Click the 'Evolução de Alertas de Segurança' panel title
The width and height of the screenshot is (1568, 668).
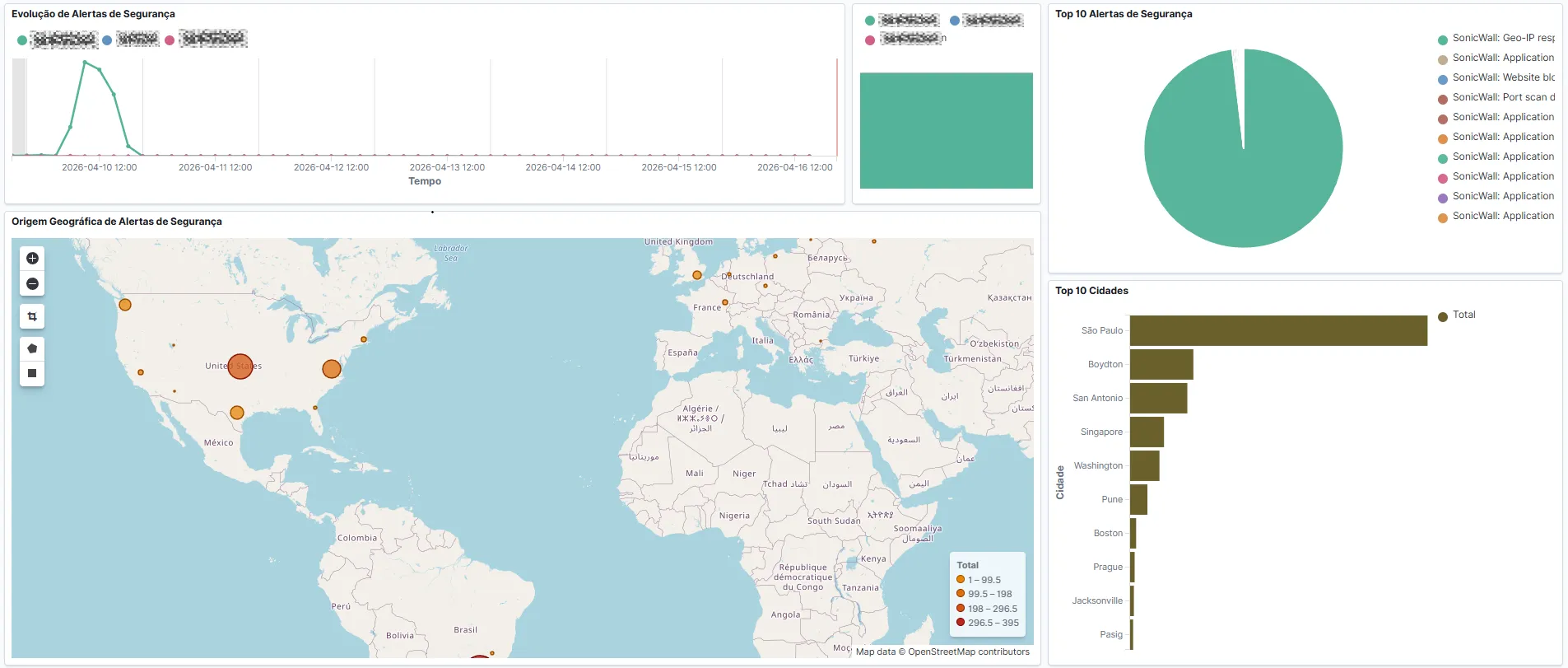tap(93, 14)
